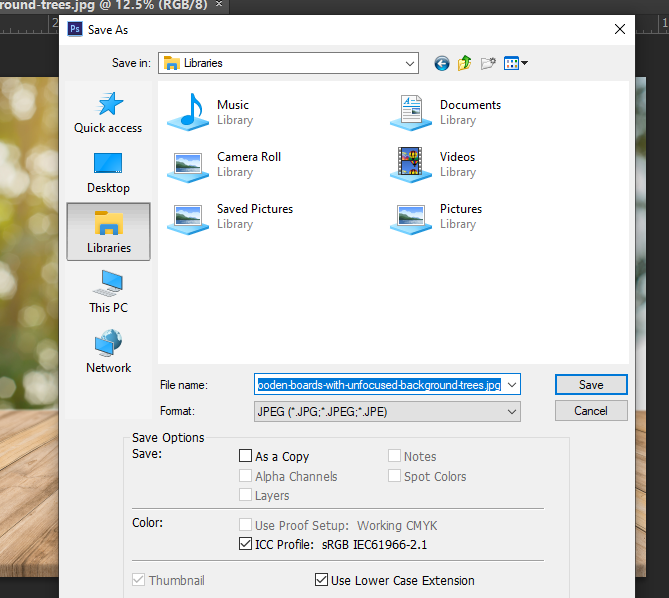Select Network in places sidebar
669x598 pixels.
(x=108, y=352)
